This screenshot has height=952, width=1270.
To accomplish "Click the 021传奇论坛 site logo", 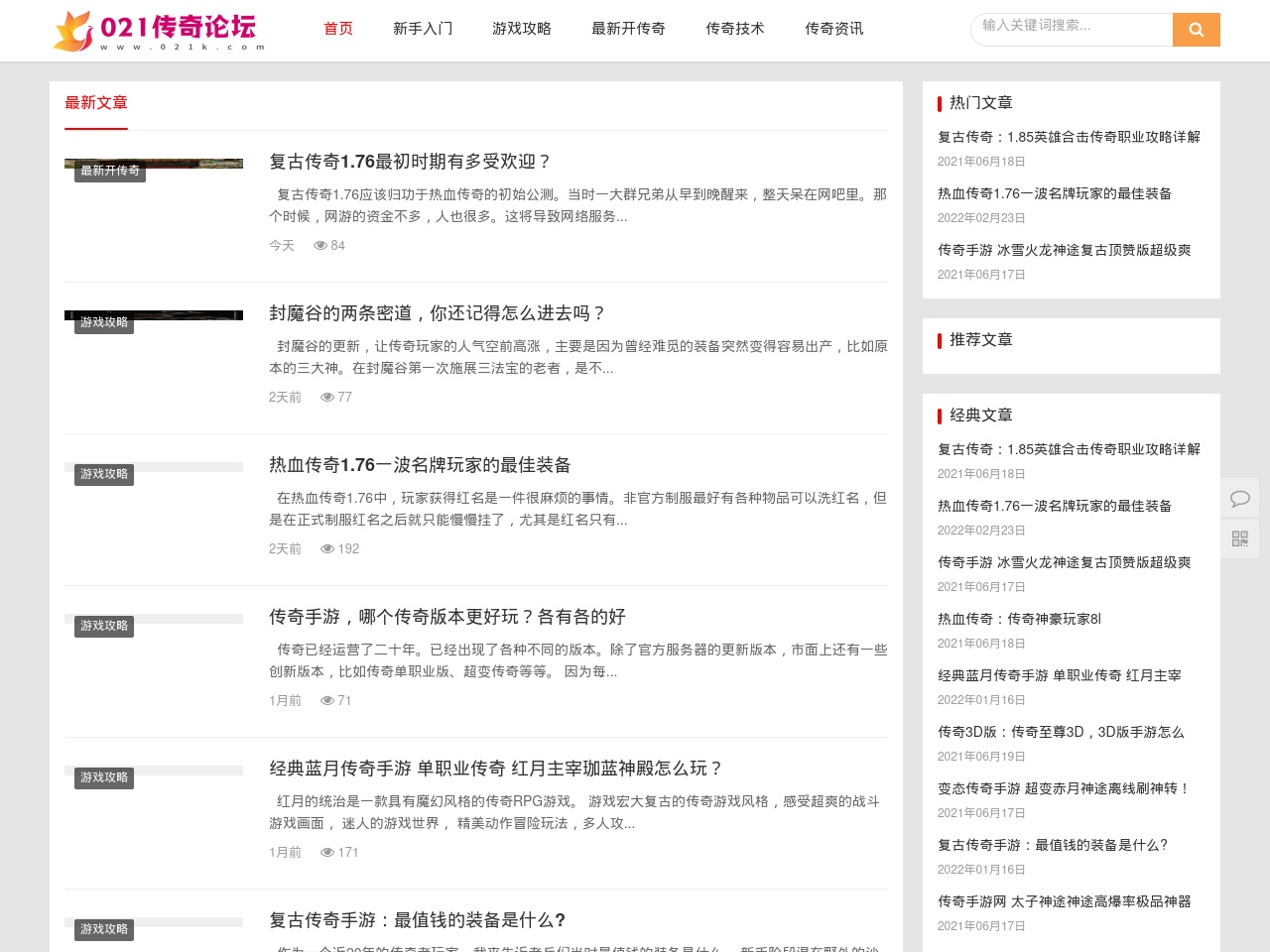I will point(159,31).
